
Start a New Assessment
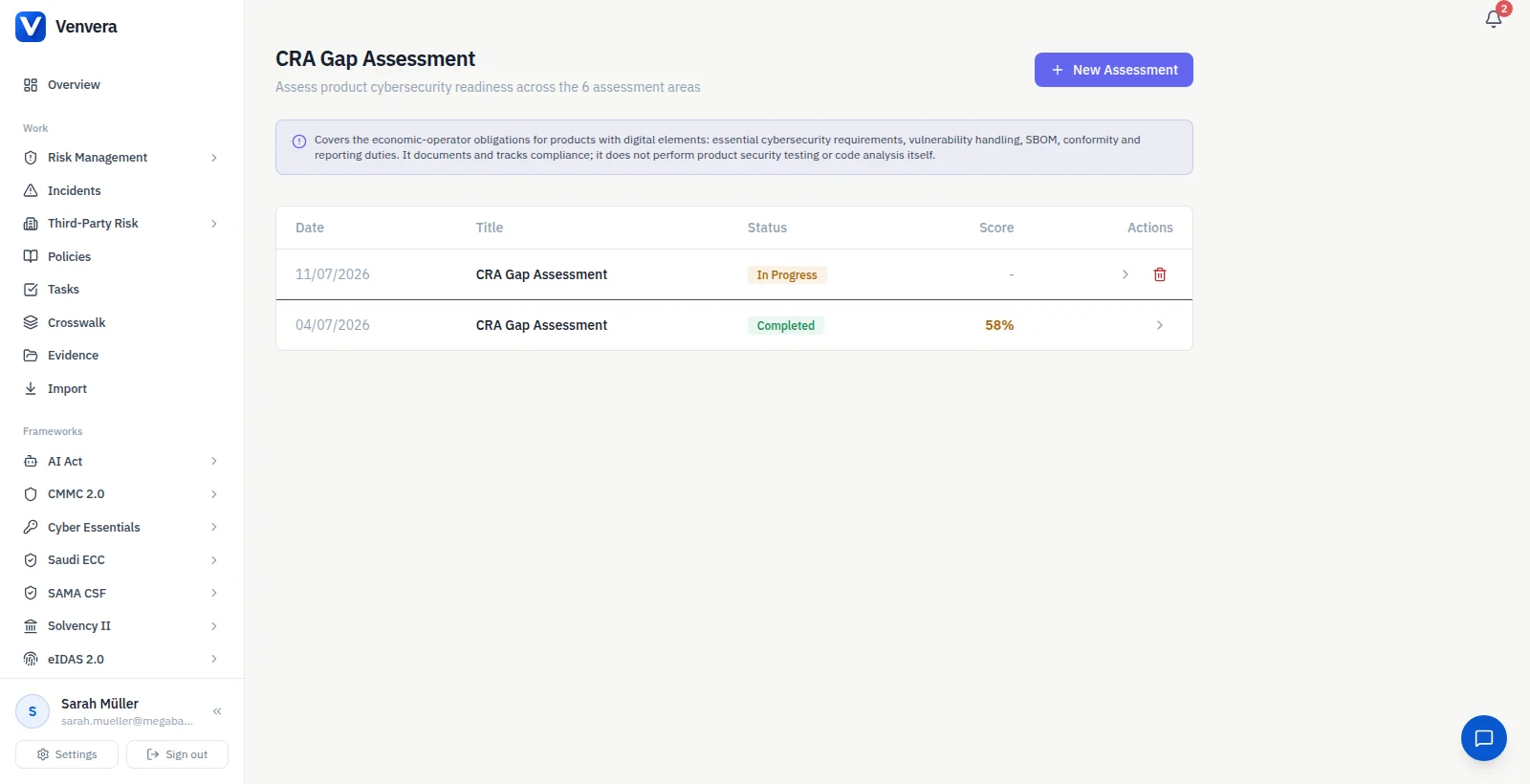coord(1114,70)
